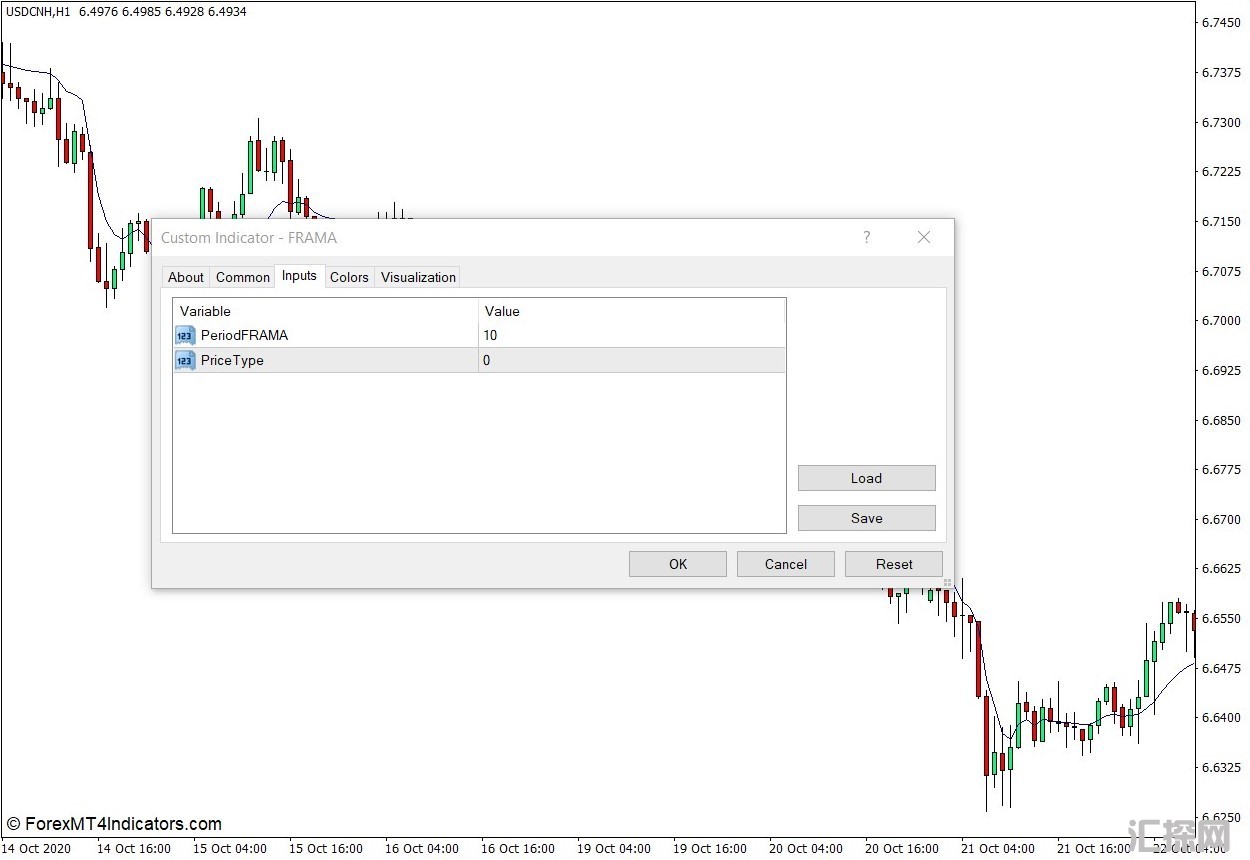Click the Load button
The height and width of the screenshot is (860, 1250).
(866, 478)
